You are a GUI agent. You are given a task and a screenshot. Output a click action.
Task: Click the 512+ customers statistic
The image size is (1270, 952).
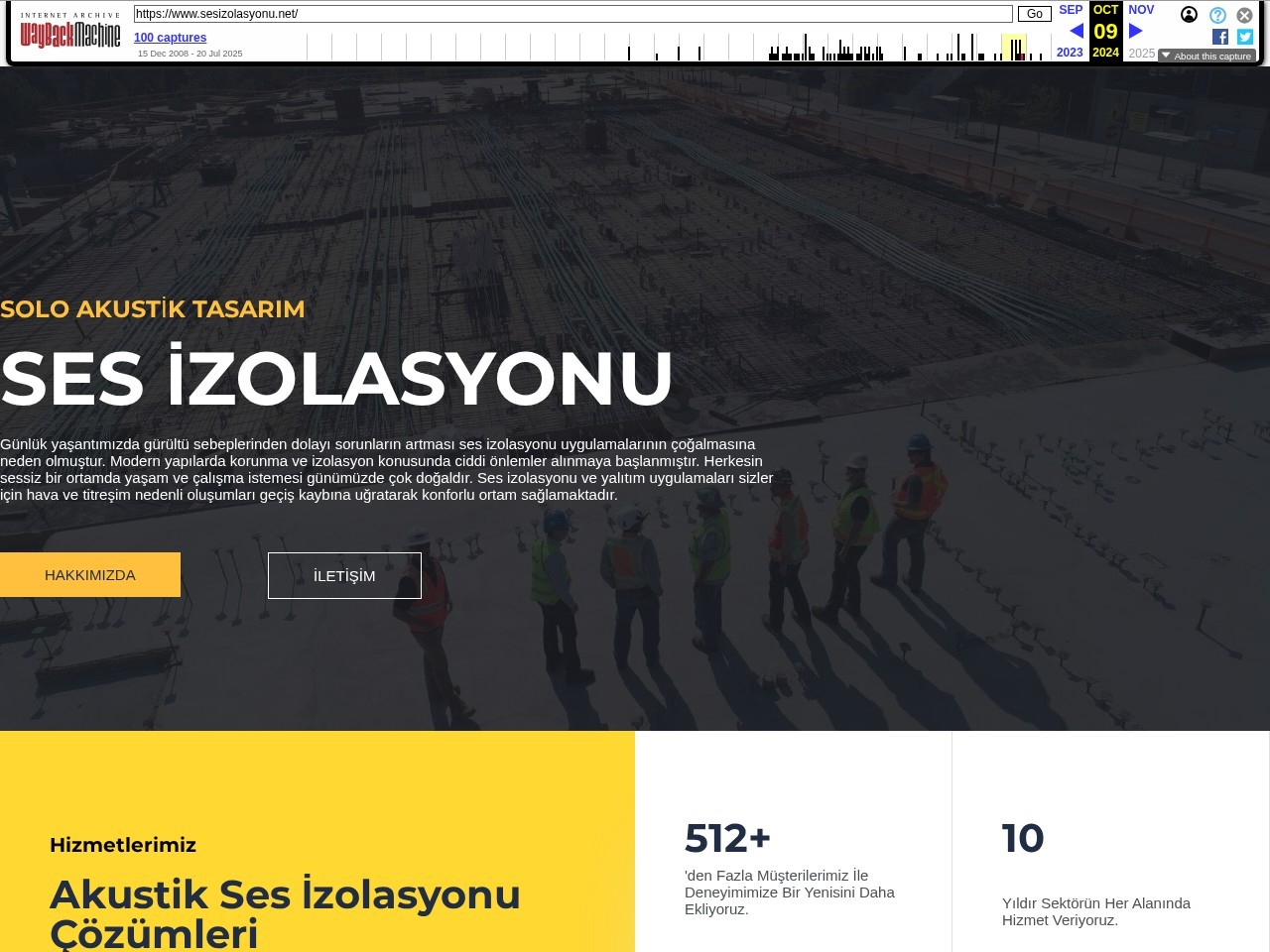[x=727, y=839]
